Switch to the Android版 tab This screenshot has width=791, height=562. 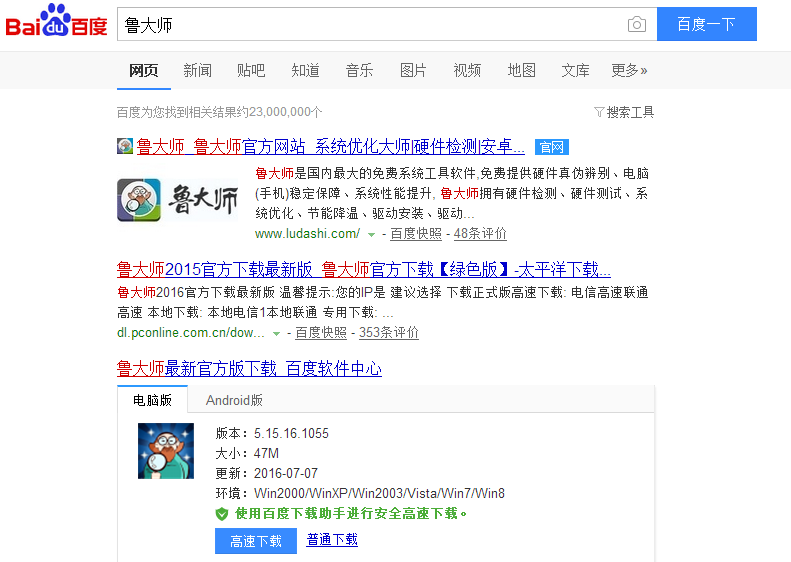pyautogui.click(x=234, y=400)
